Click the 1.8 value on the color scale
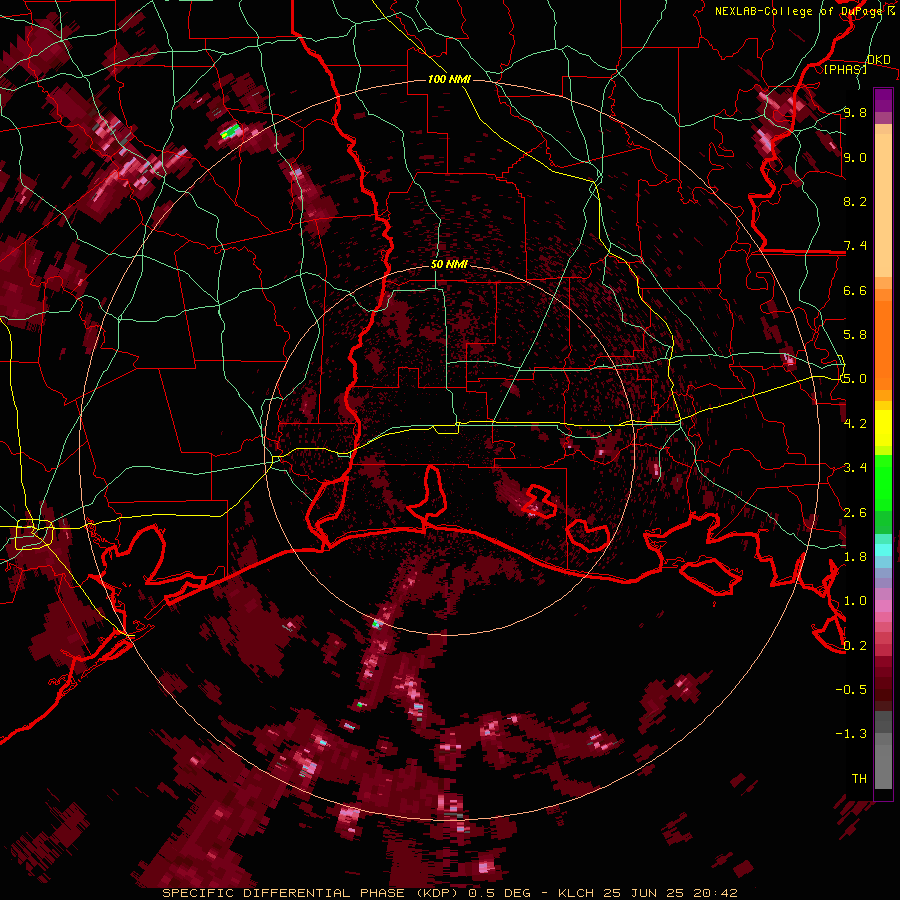The width and height of the screenshot is (900, 900). (855, 557)
